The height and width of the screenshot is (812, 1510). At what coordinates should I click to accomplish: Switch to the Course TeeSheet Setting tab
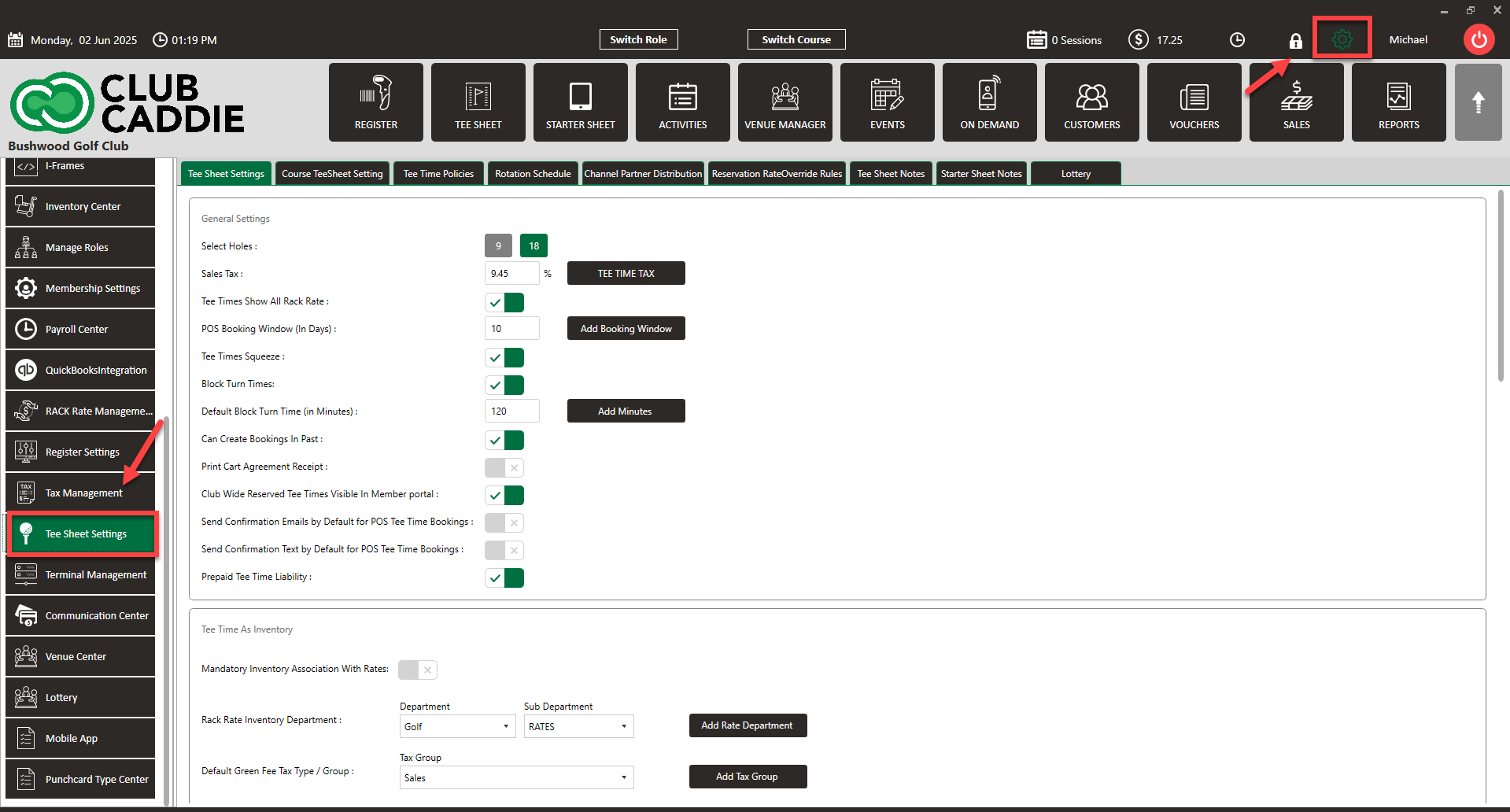[332, 173]
